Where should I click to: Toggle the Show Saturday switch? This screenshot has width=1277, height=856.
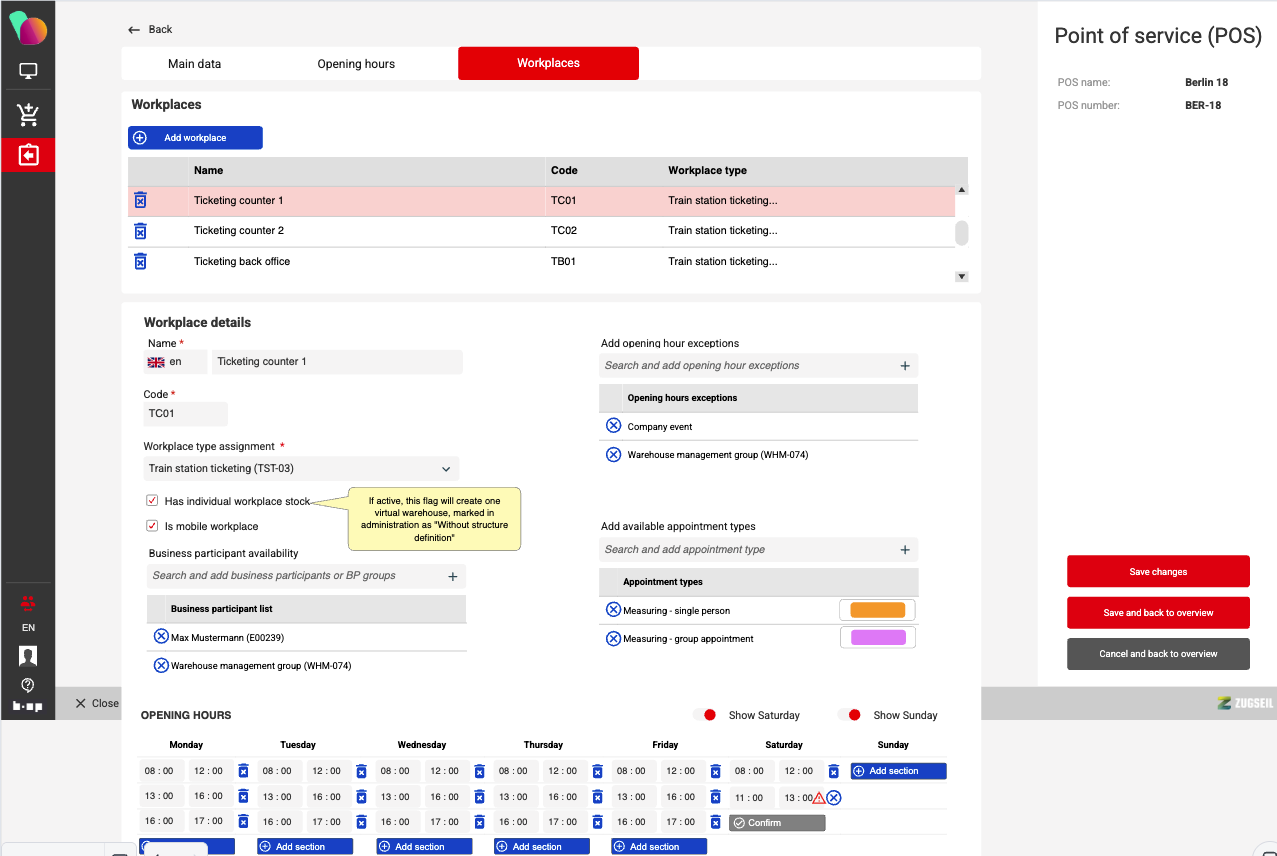(705, 715)
